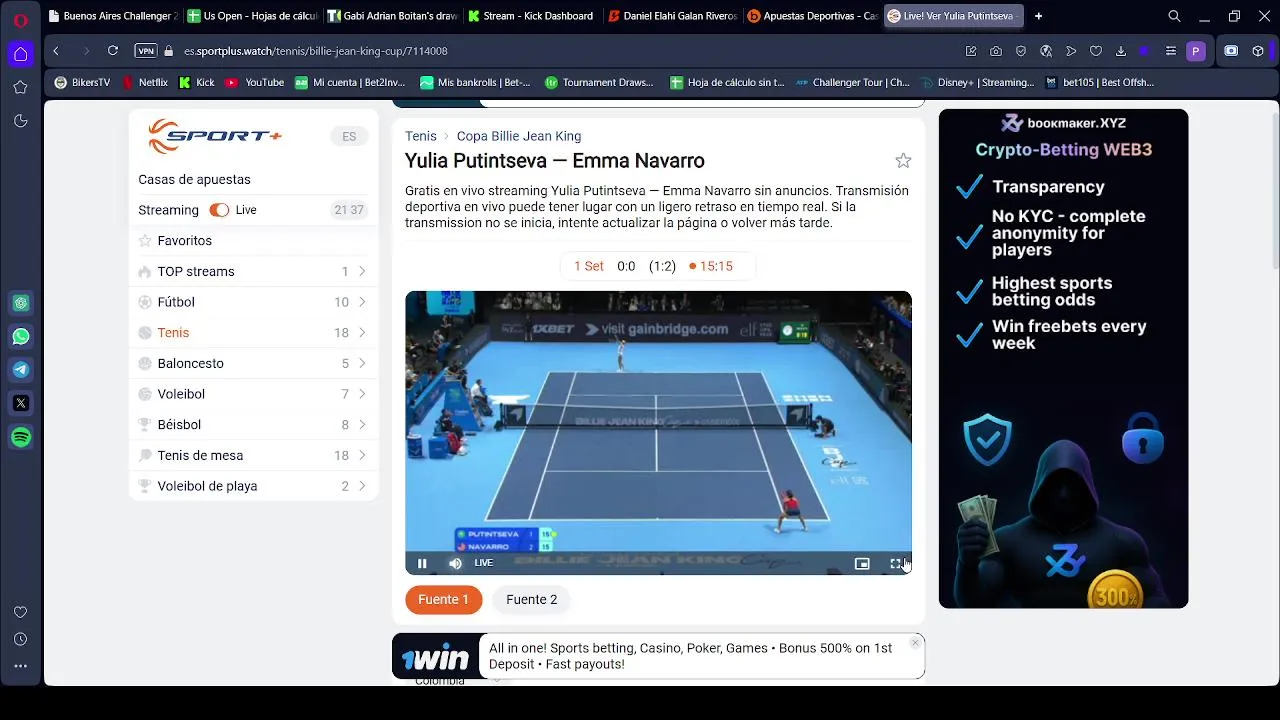Viewport: 1280px width, 720px height.
Task: Open Telegram in the Opera sidebar
Action: 21,370
